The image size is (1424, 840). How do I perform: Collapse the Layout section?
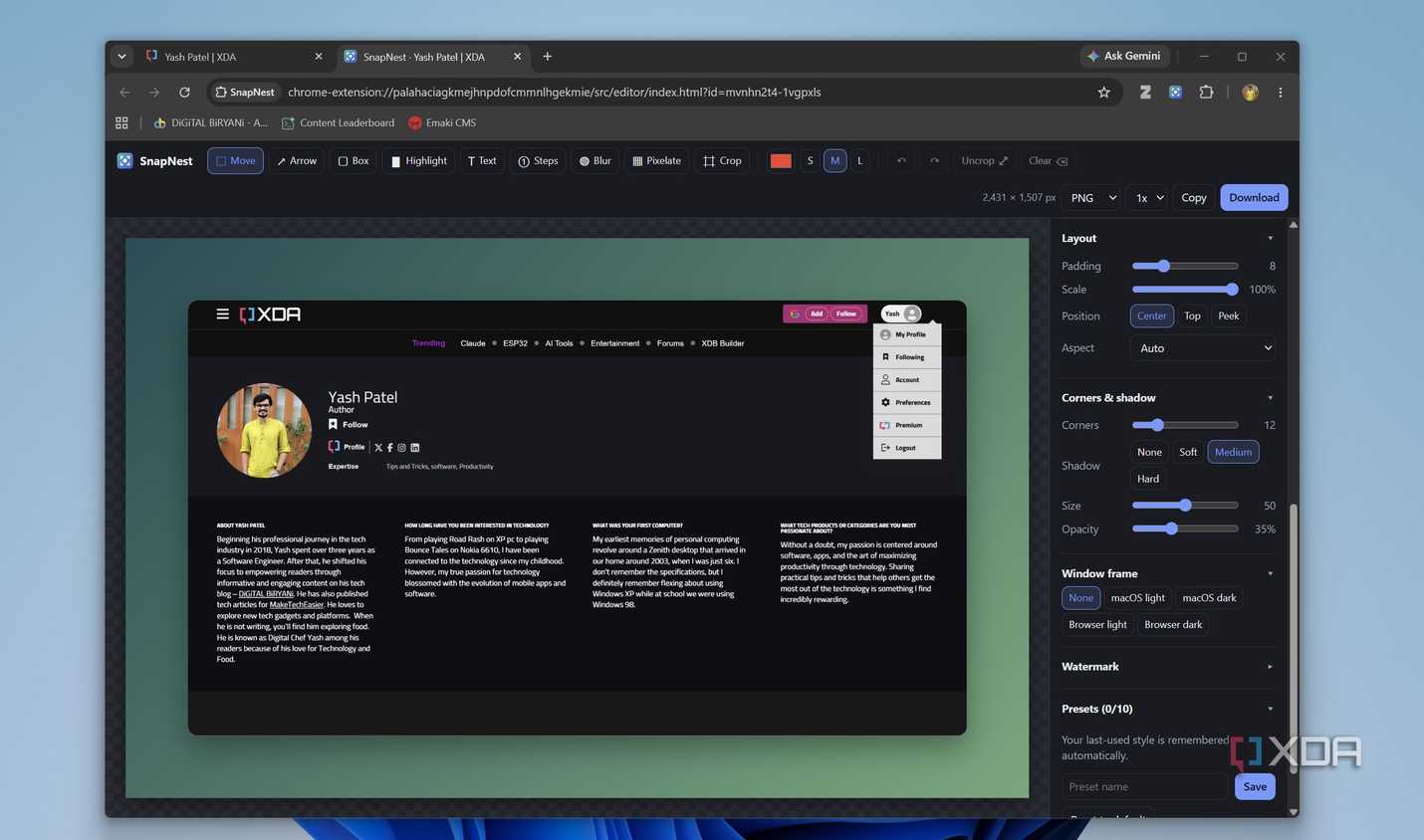pos(1168,238)
